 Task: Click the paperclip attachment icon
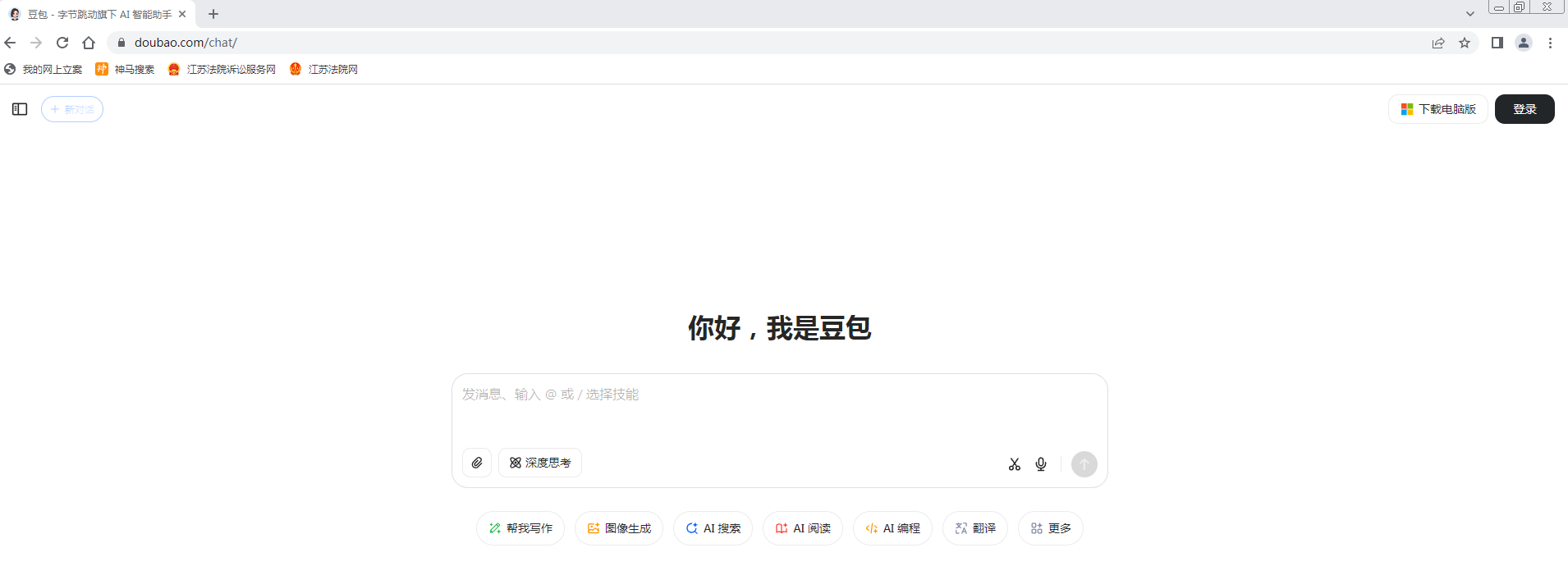pos(477,463)
